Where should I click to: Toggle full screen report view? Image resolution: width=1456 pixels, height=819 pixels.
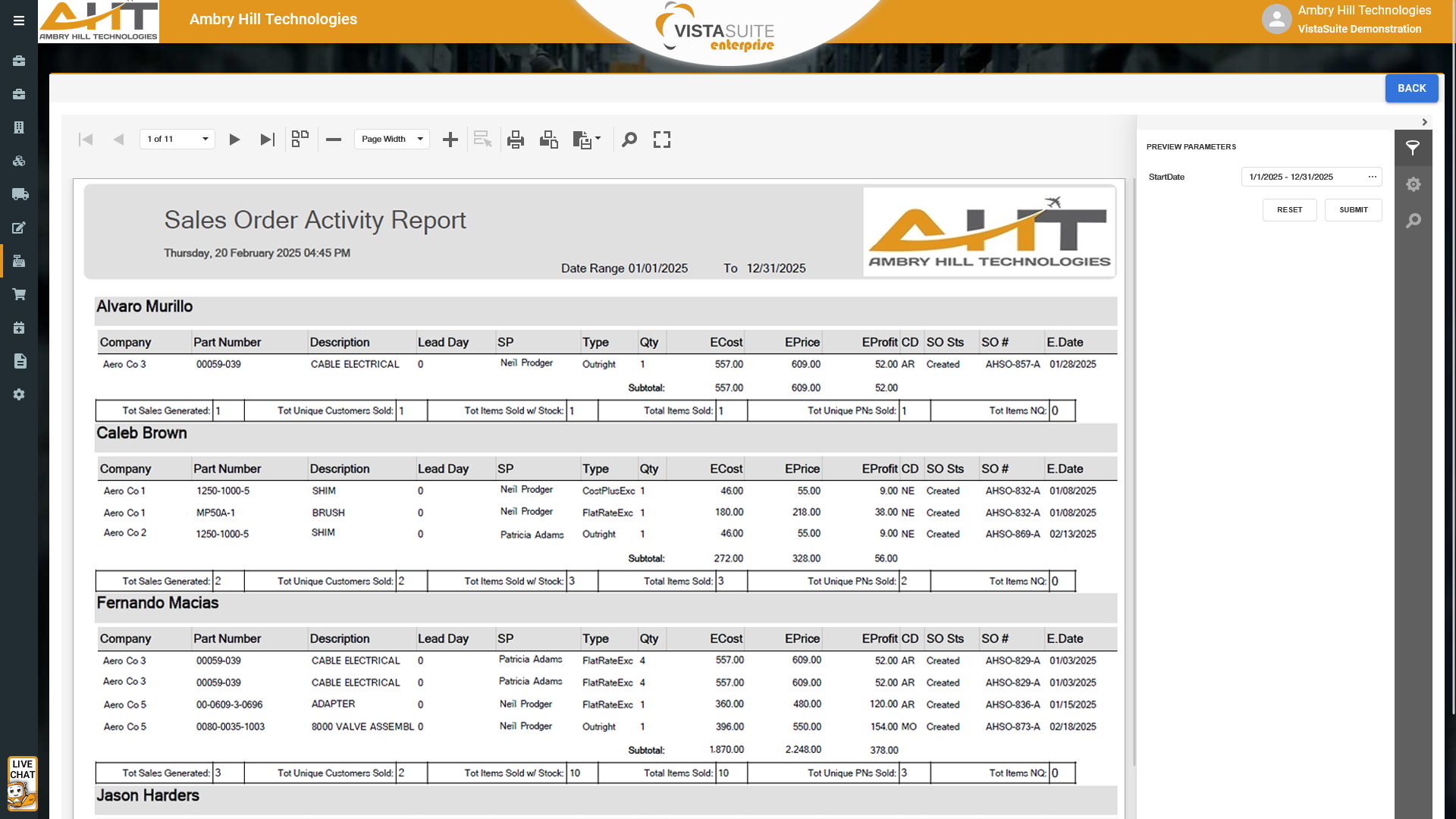coord(662,140)
